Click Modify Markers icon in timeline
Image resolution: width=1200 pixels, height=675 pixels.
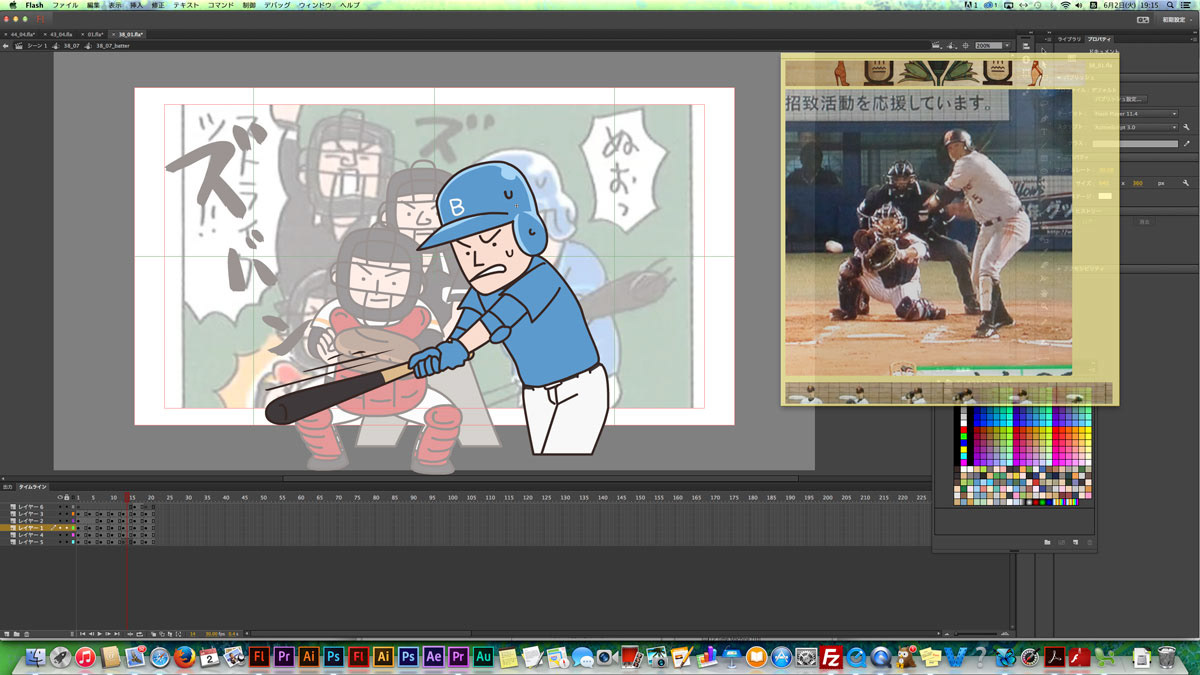178,634
